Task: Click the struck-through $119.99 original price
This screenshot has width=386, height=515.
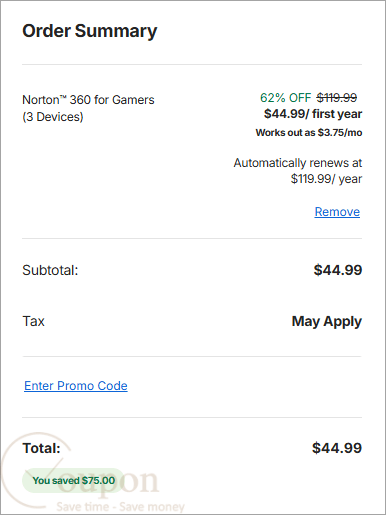Action: pos(337,98)
